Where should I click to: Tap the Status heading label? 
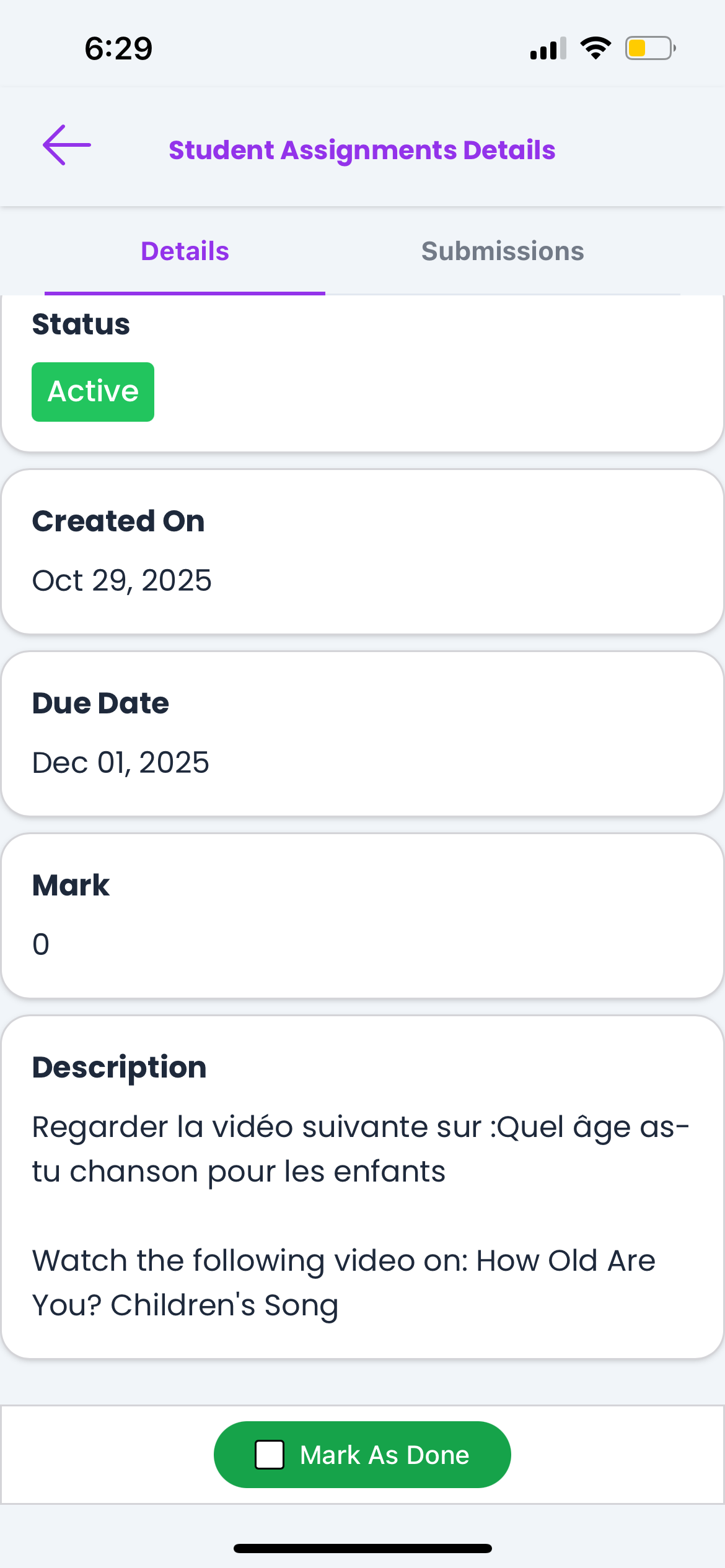pos(81,324)
